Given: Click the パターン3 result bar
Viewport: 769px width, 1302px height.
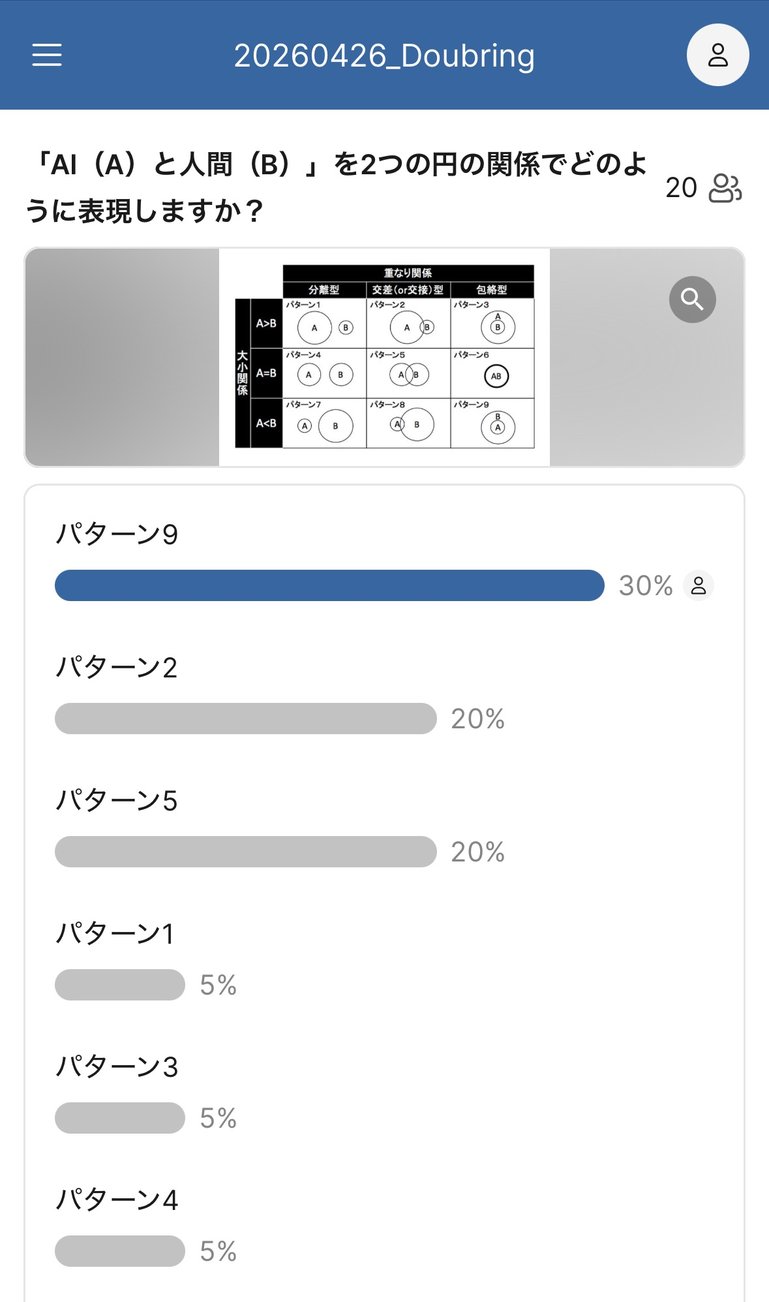Looking at the screenshot, I should tap(120, 1118).
